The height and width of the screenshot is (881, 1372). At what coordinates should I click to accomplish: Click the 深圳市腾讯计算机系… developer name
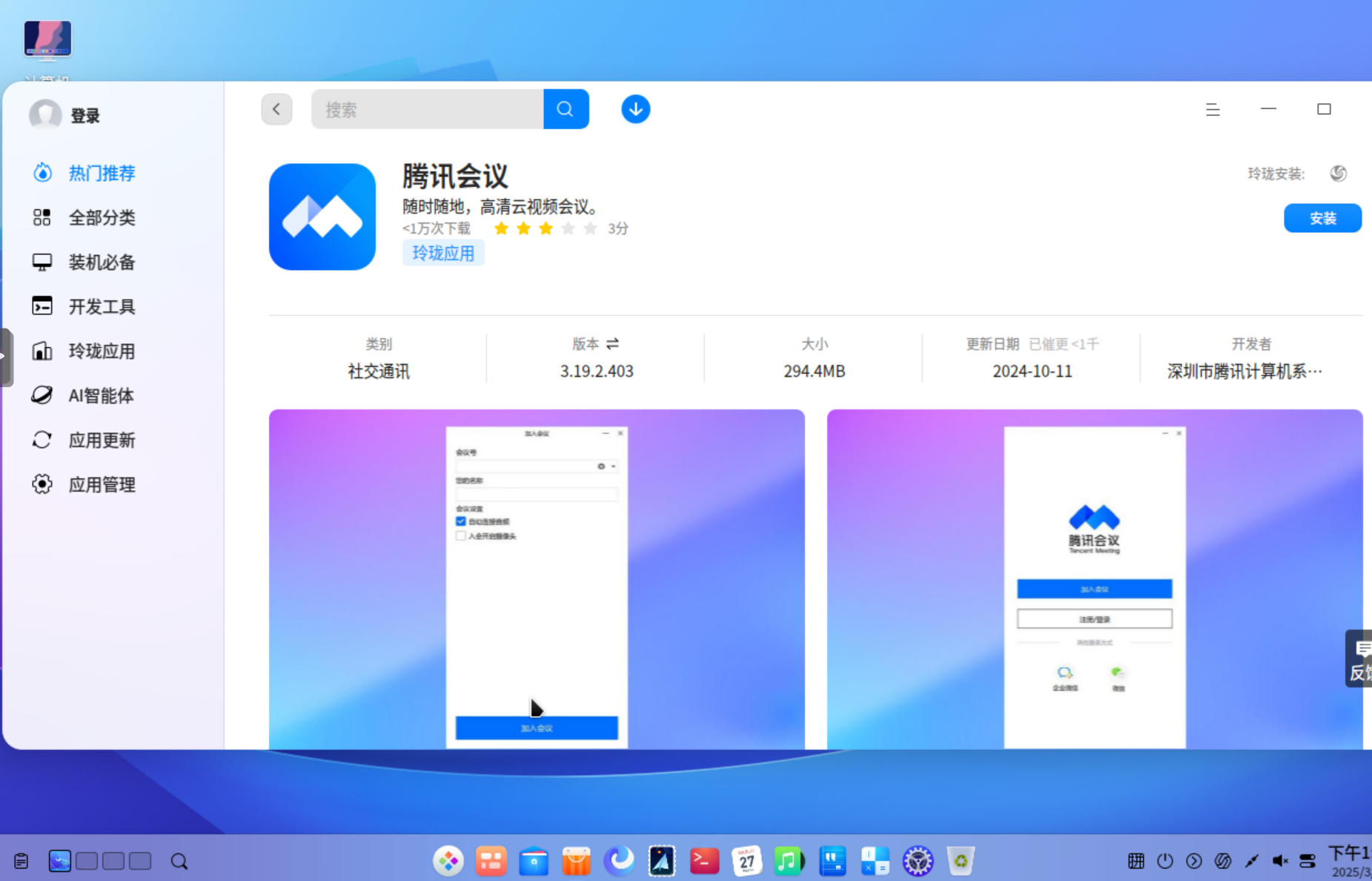tap(1245, 371)
